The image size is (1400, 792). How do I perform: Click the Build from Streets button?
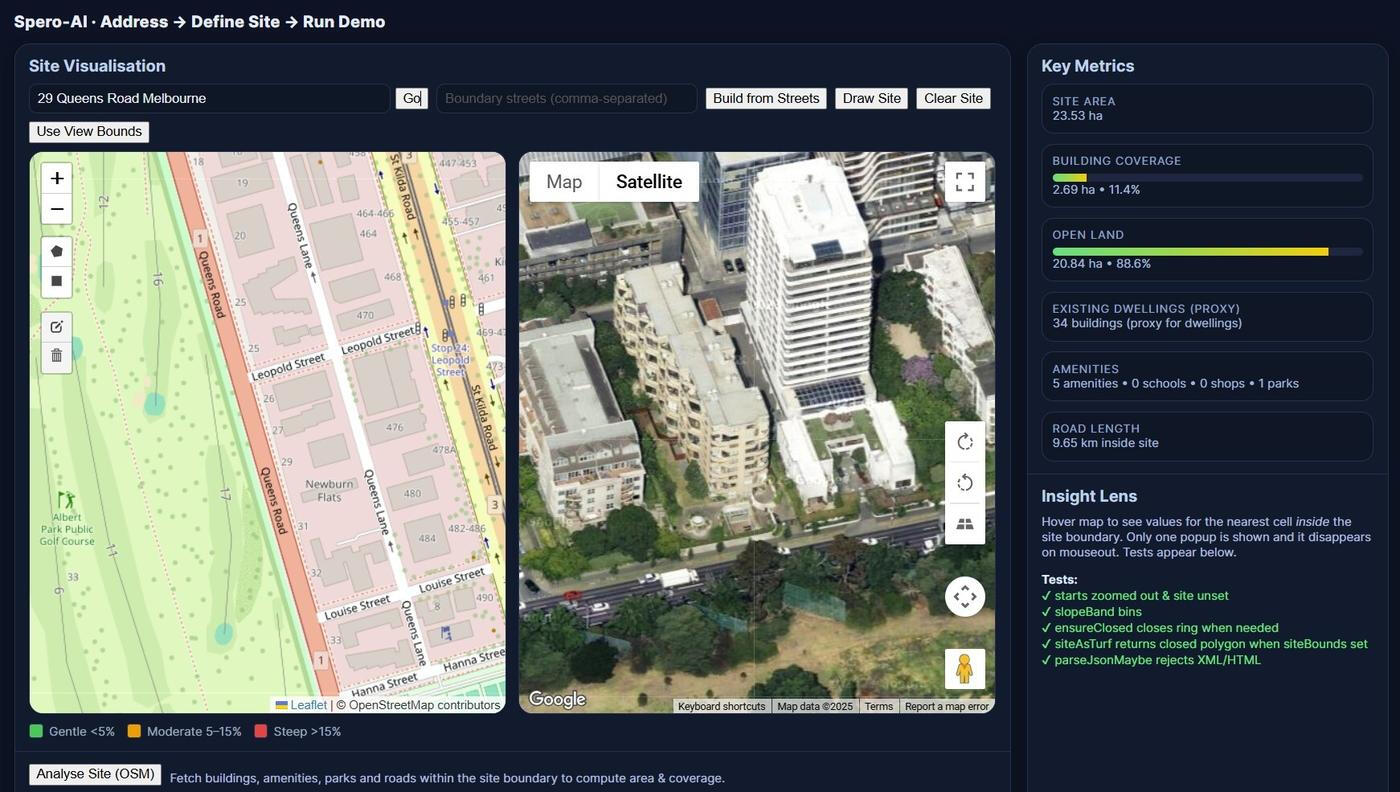pos(766,98)
